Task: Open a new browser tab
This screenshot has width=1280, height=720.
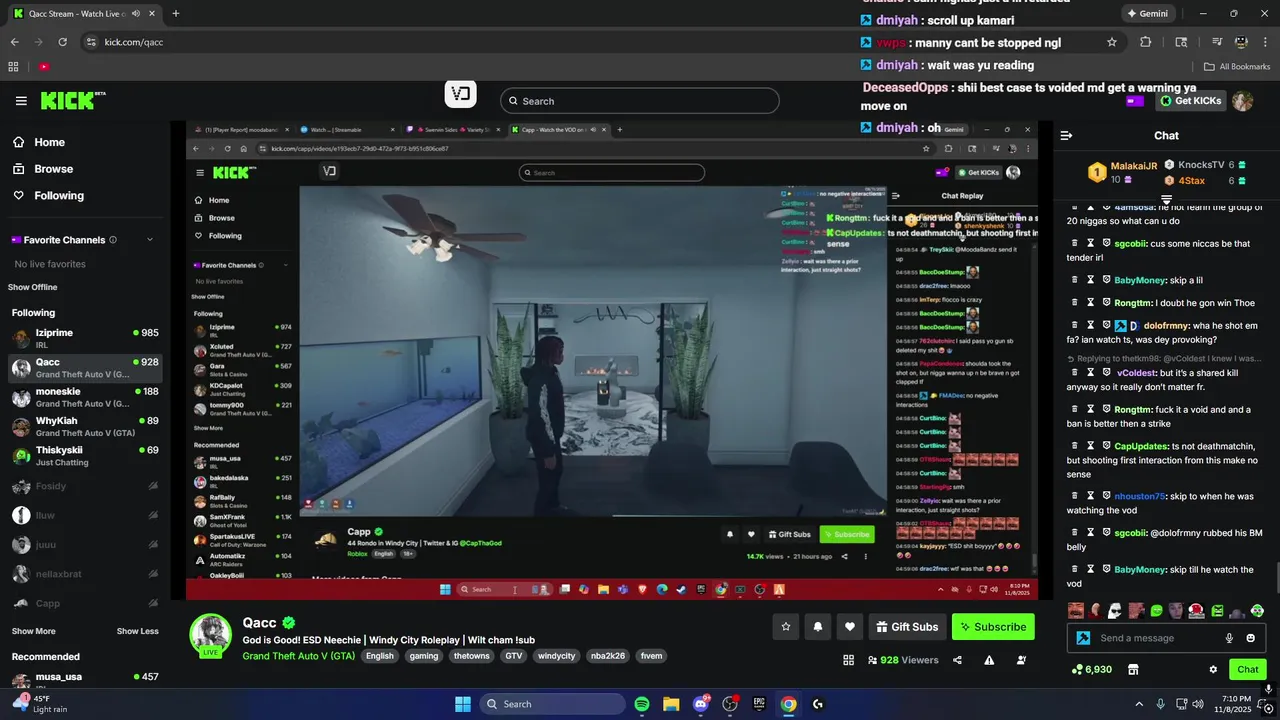Action: pyautogui.click(x=175, y=14)
